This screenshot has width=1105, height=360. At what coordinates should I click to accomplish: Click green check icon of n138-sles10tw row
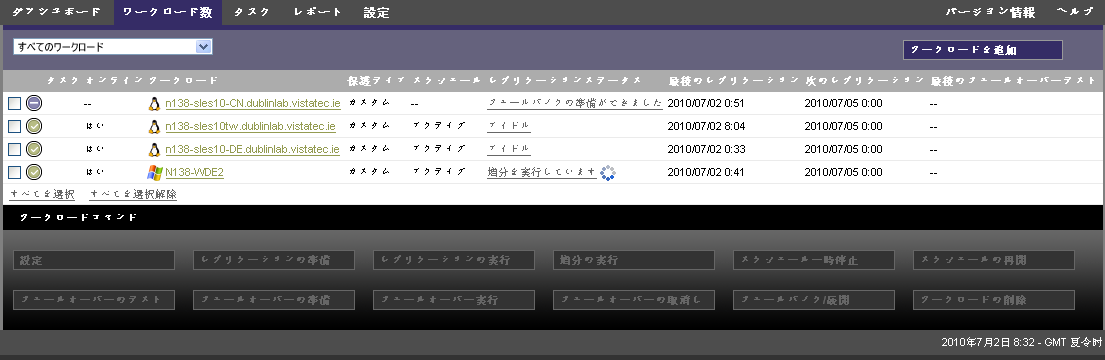[34, 127]
